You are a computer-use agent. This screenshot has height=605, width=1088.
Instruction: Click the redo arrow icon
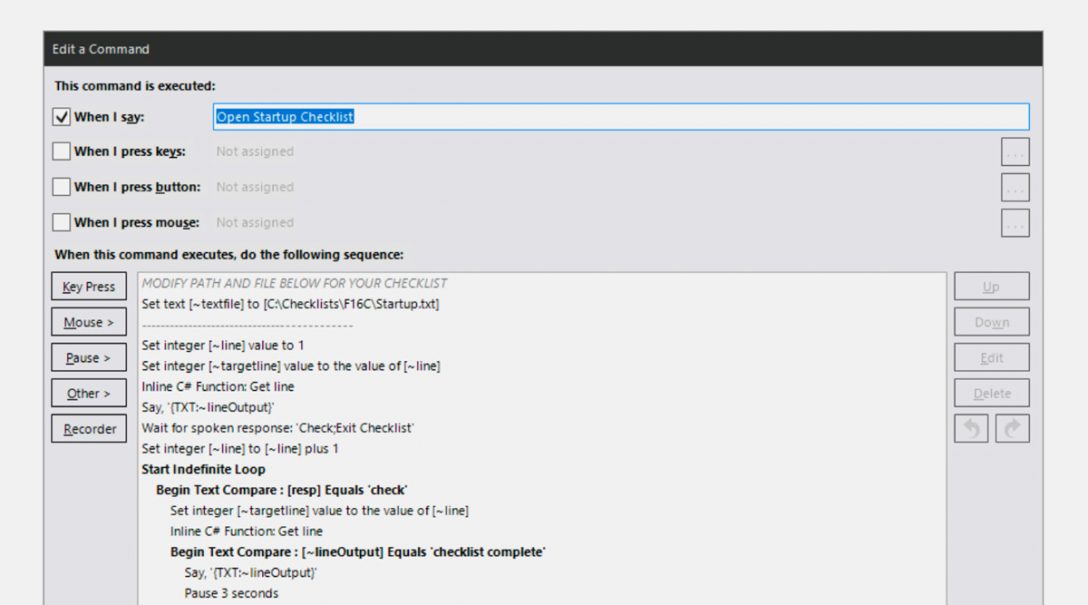[1012, 429]
